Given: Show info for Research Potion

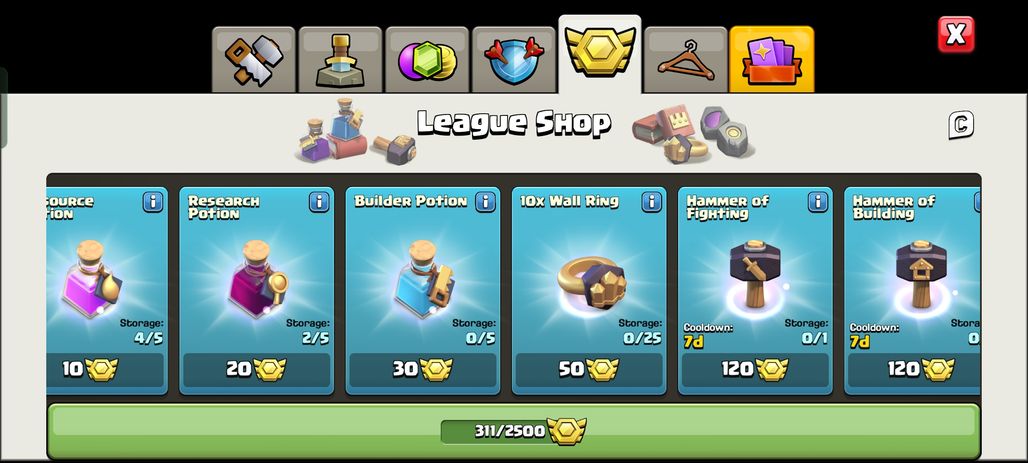Looking at the screenshot, I should click(319, 202).
